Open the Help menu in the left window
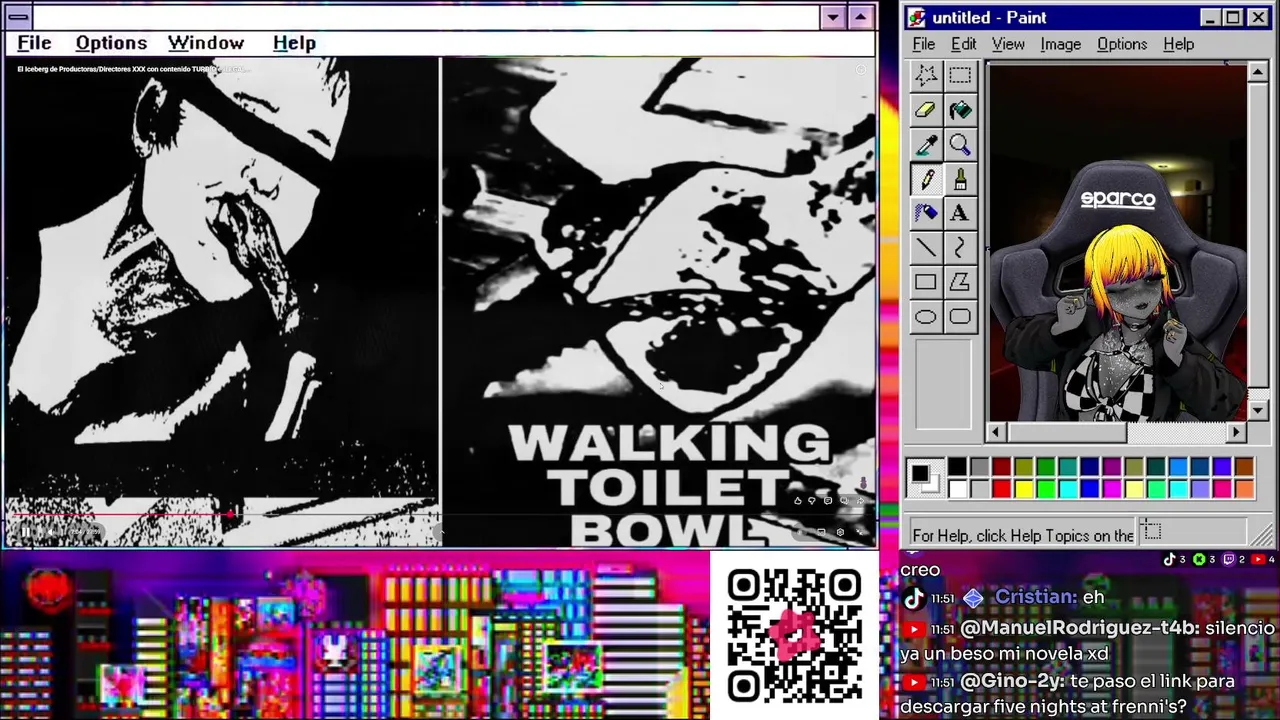1280x720 pixels. tap(294, 43)
